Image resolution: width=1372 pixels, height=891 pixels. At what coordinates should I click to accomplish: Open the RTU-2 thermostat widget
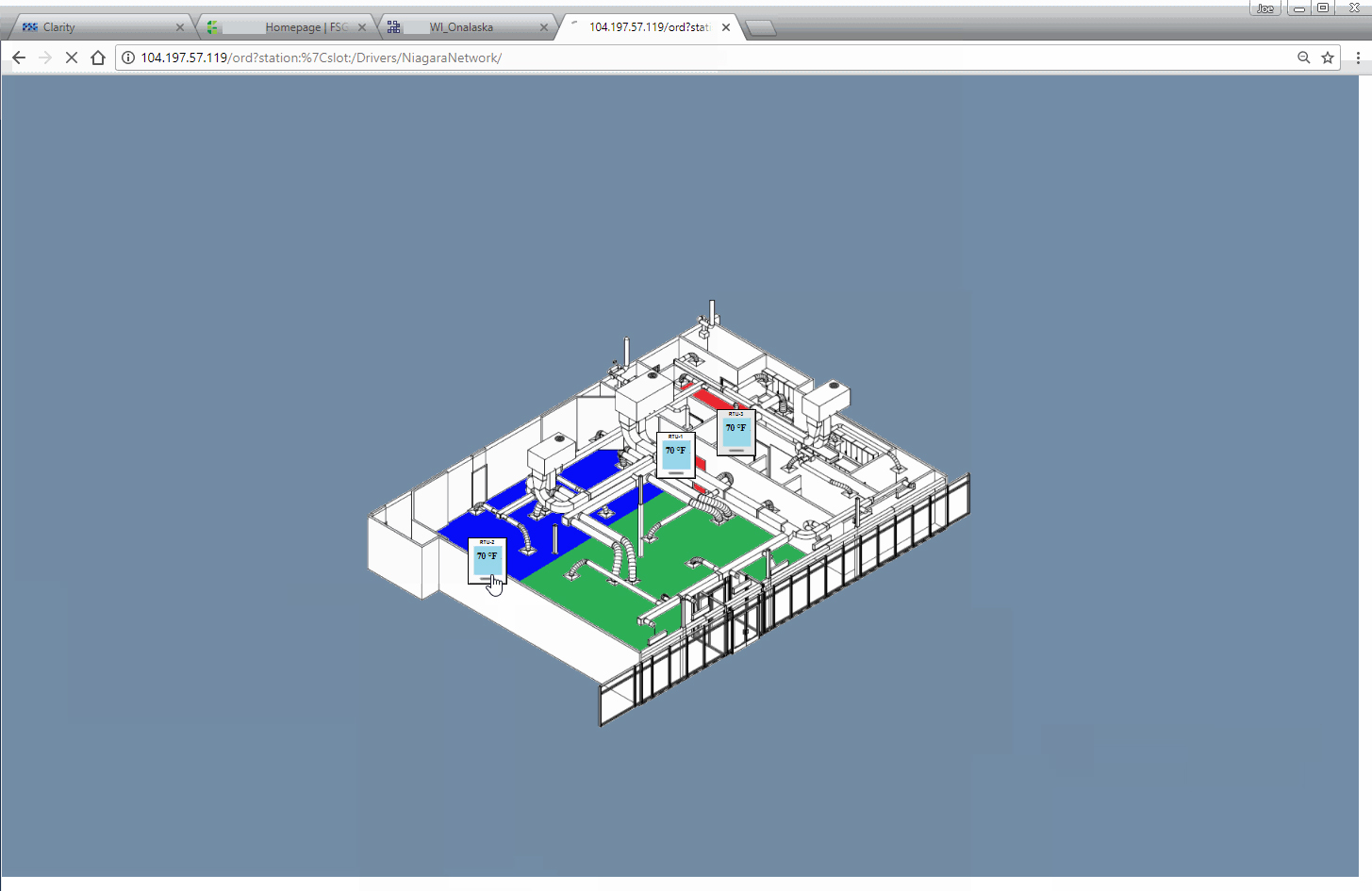487,560
